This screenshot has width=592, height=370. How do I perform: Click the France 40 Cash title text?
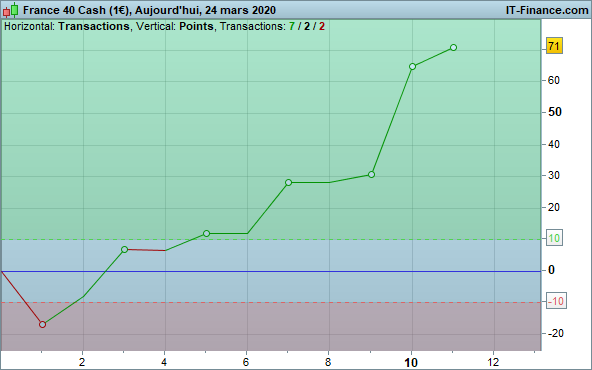pos(149,10)
